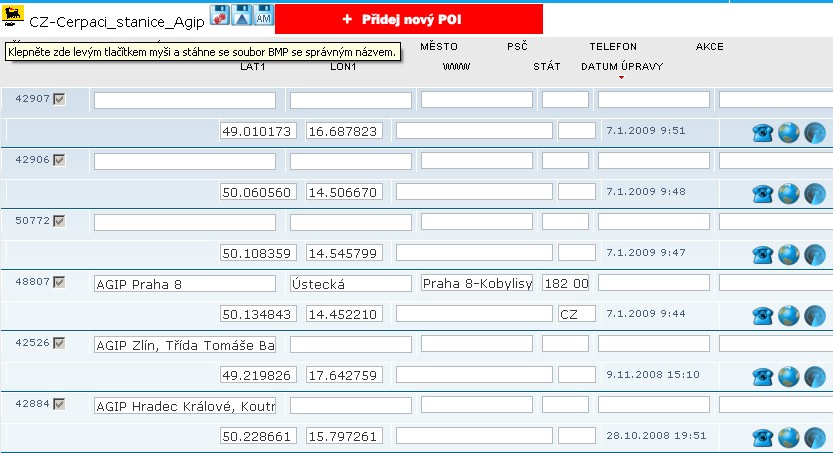Open globe icon for AGIP Zlín row
Screen dimensions: 833x453
click(x=789, y=377)
